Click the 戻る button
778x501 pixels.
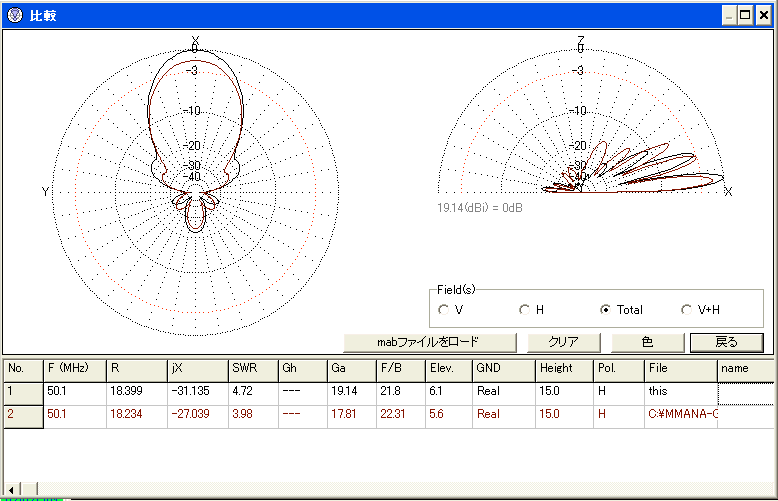pos(726,342)
